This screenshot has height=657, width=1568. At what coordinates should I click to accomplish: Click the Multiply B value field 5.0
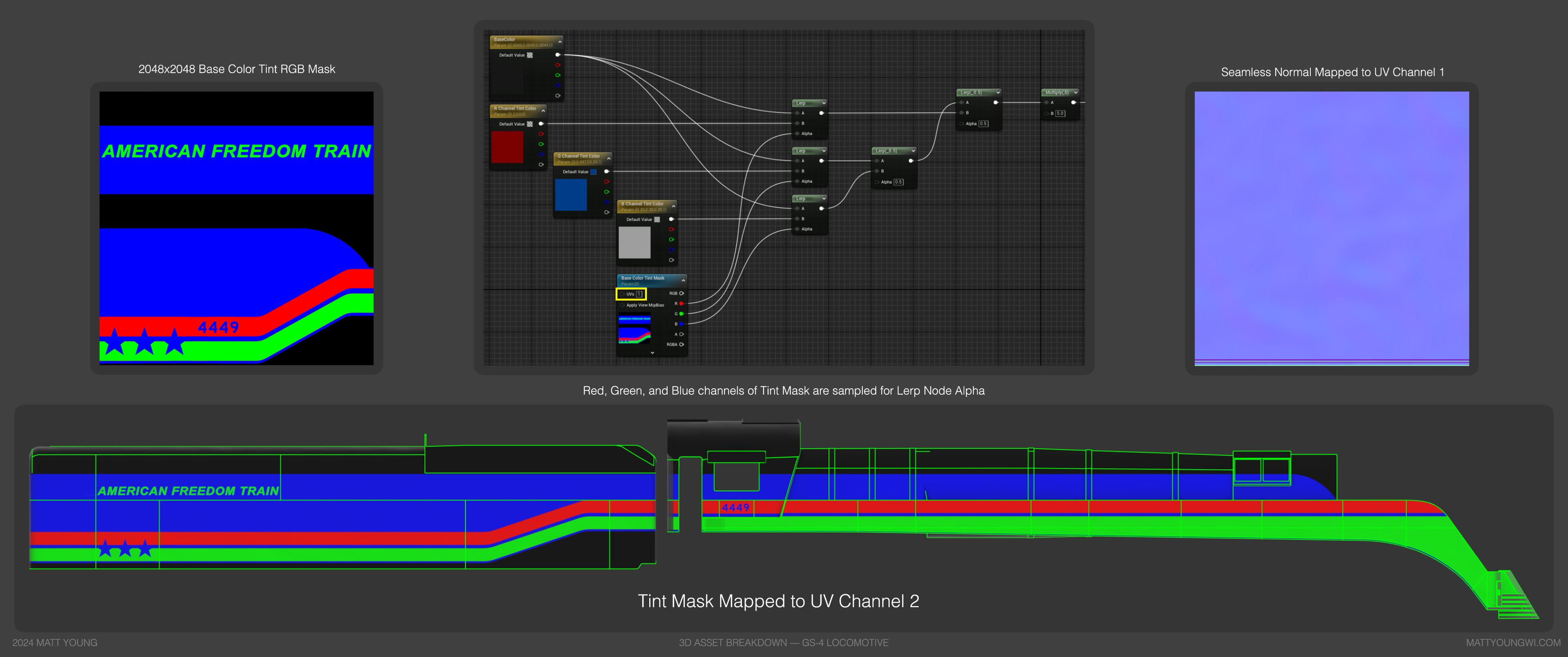point(1060,113)
